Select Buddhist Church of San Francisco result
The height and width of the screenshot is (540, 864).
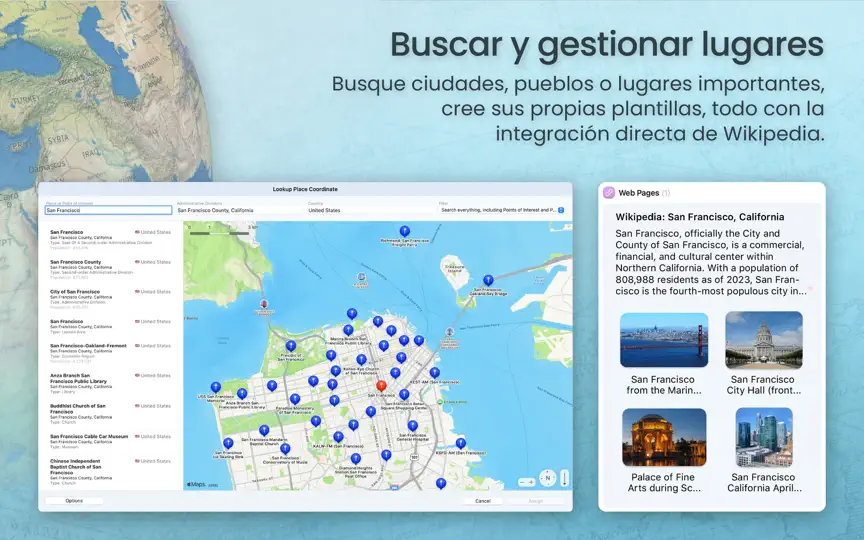(110, 414)
